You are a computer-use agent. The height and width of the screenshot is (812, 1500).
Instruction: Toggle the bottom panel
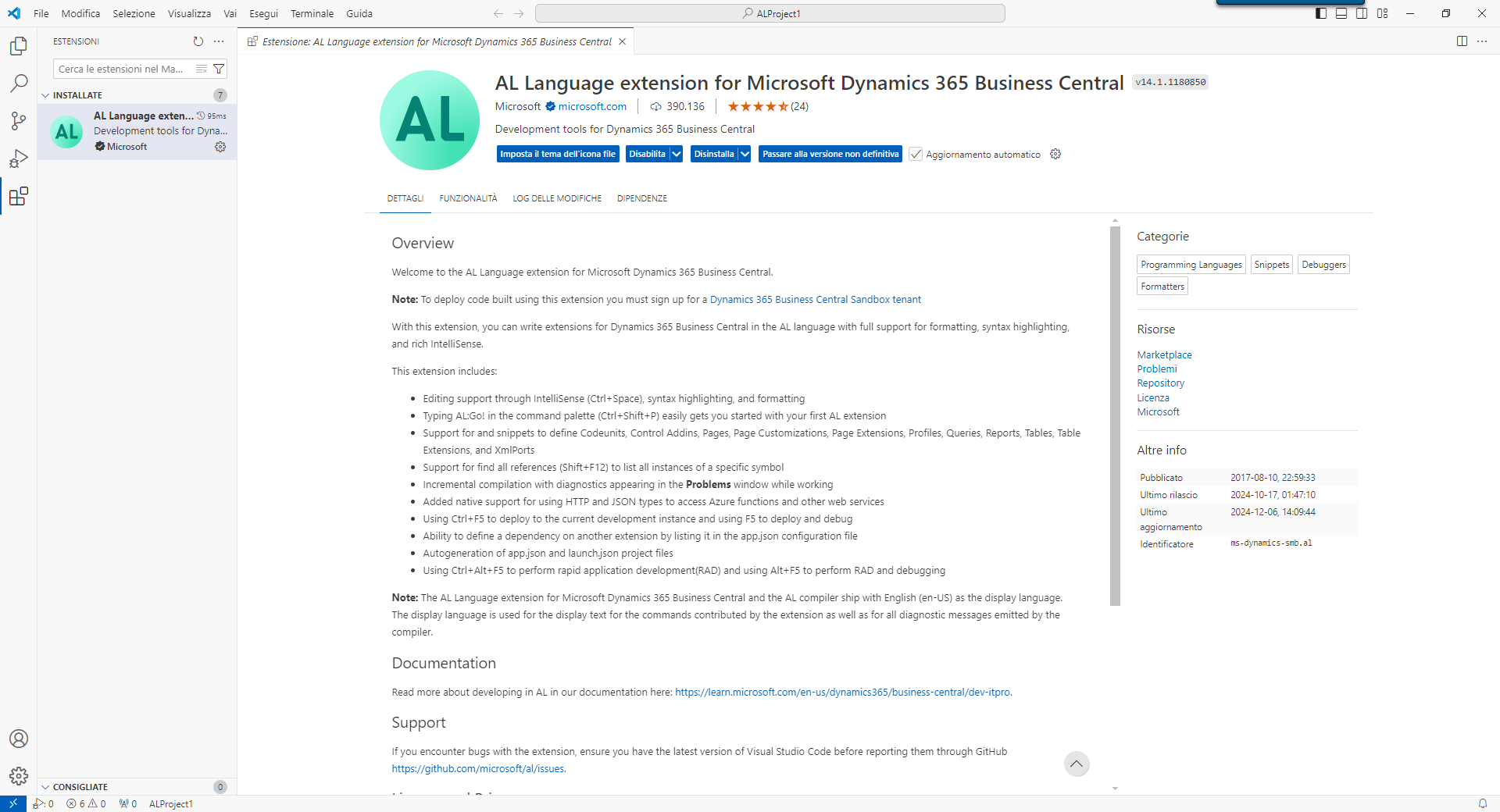[x=1341, y=13]
